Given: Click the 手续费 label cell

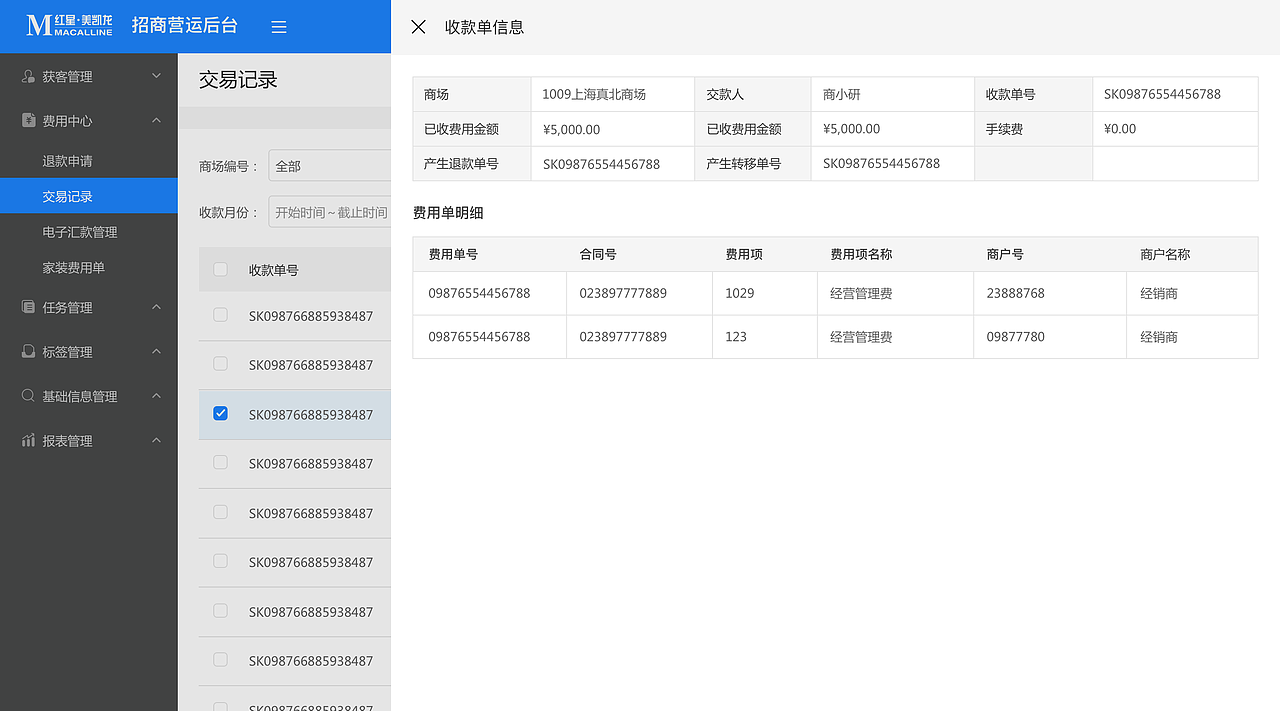Looking at the screenshot, I should (1034, 129).
